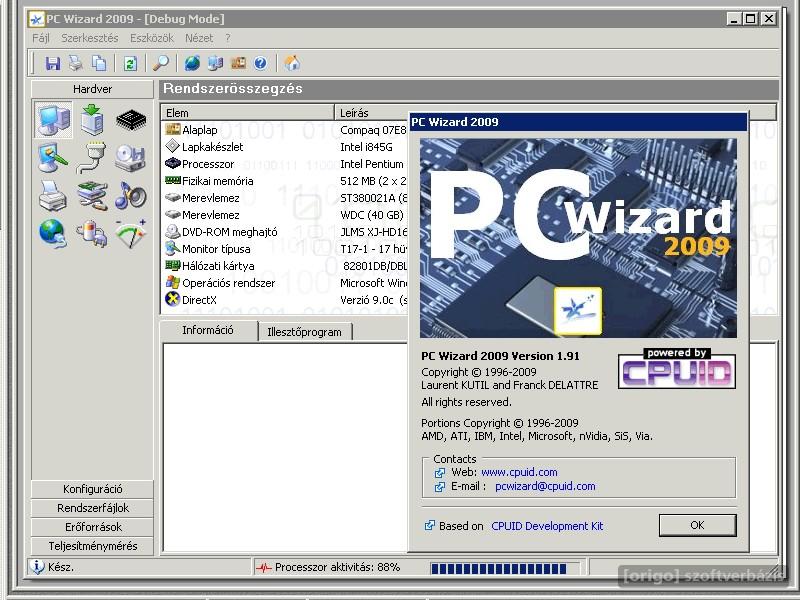Open the Nézet menu
Screen dimensions: 800x600
pos(199,38)
